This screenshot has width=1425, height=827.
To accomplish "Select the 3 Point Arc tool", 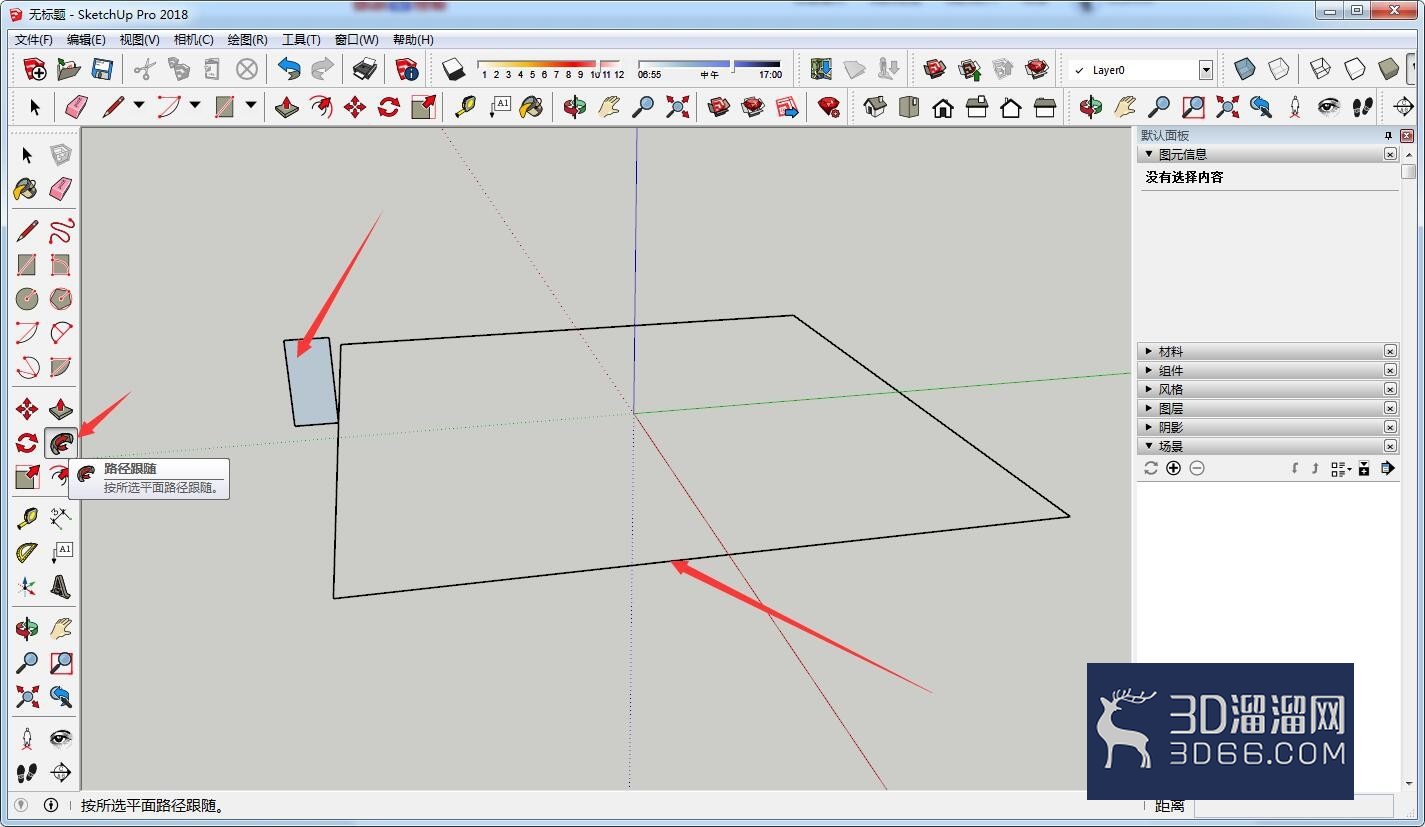I will click(27, 367).
